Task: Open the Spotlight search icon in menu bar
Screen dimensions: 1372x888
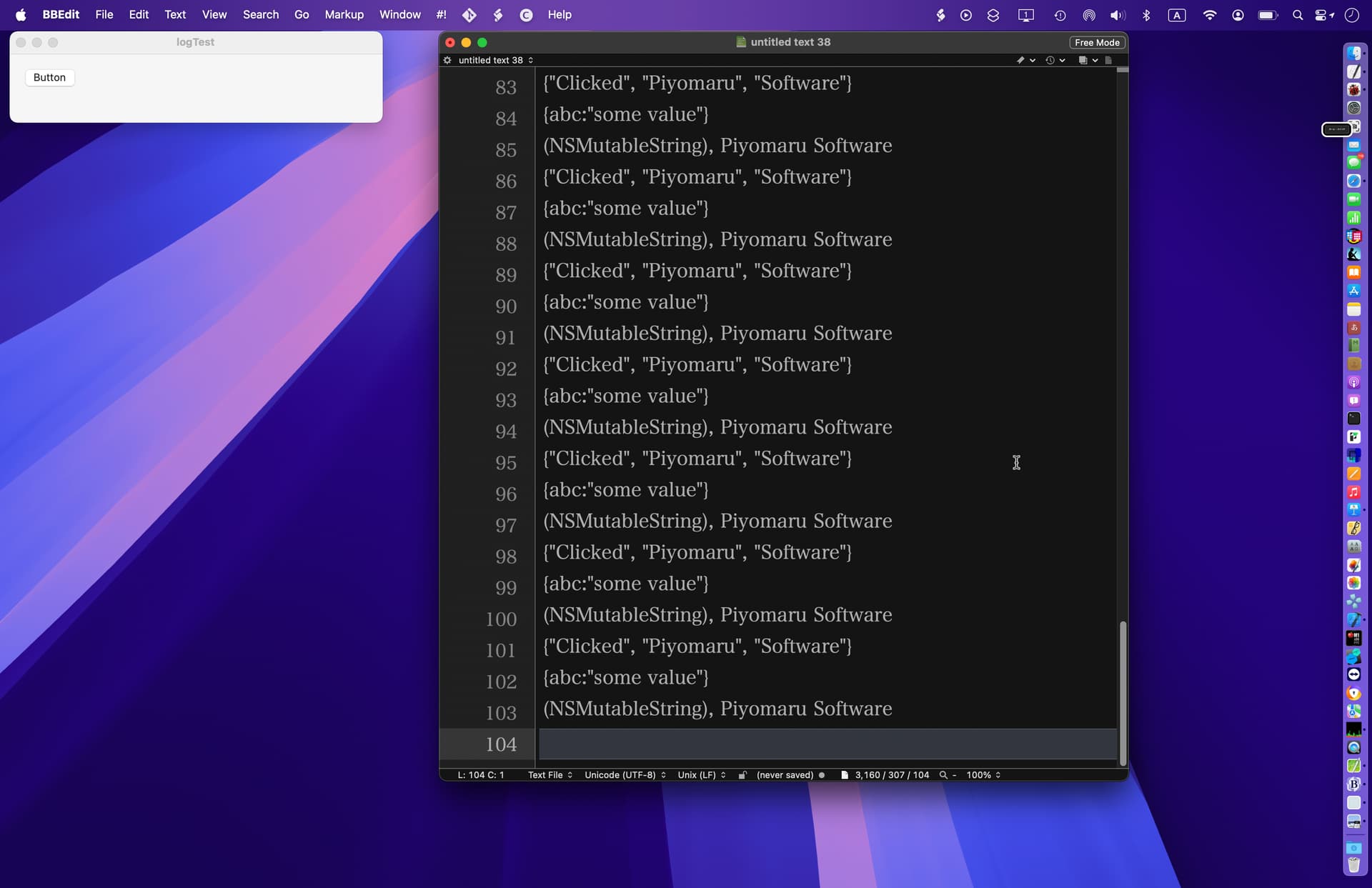Action: (1298, 14)
